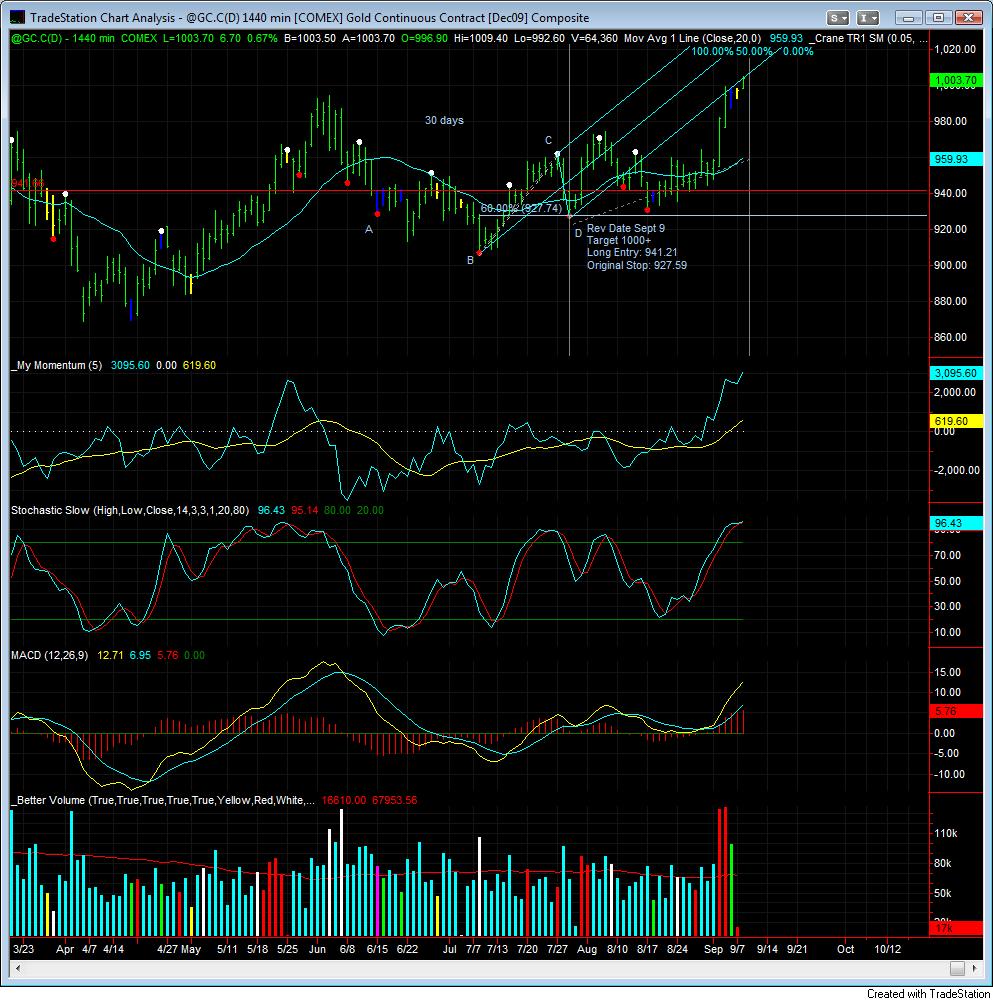The image size is (993, 1000).
Task: Click the horizontal scrollbar thumb
Action: pyautogui.click(x=957, y=968)
